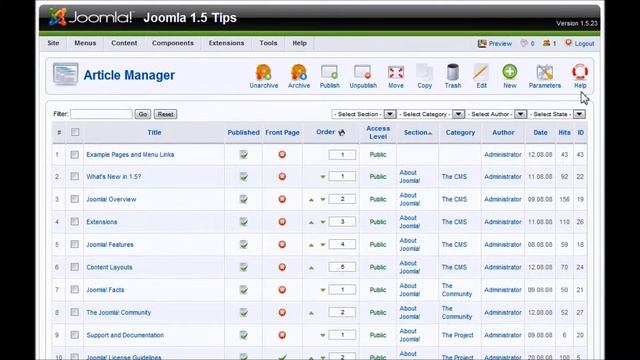Open the Select Section dropdown

(364, 114)
